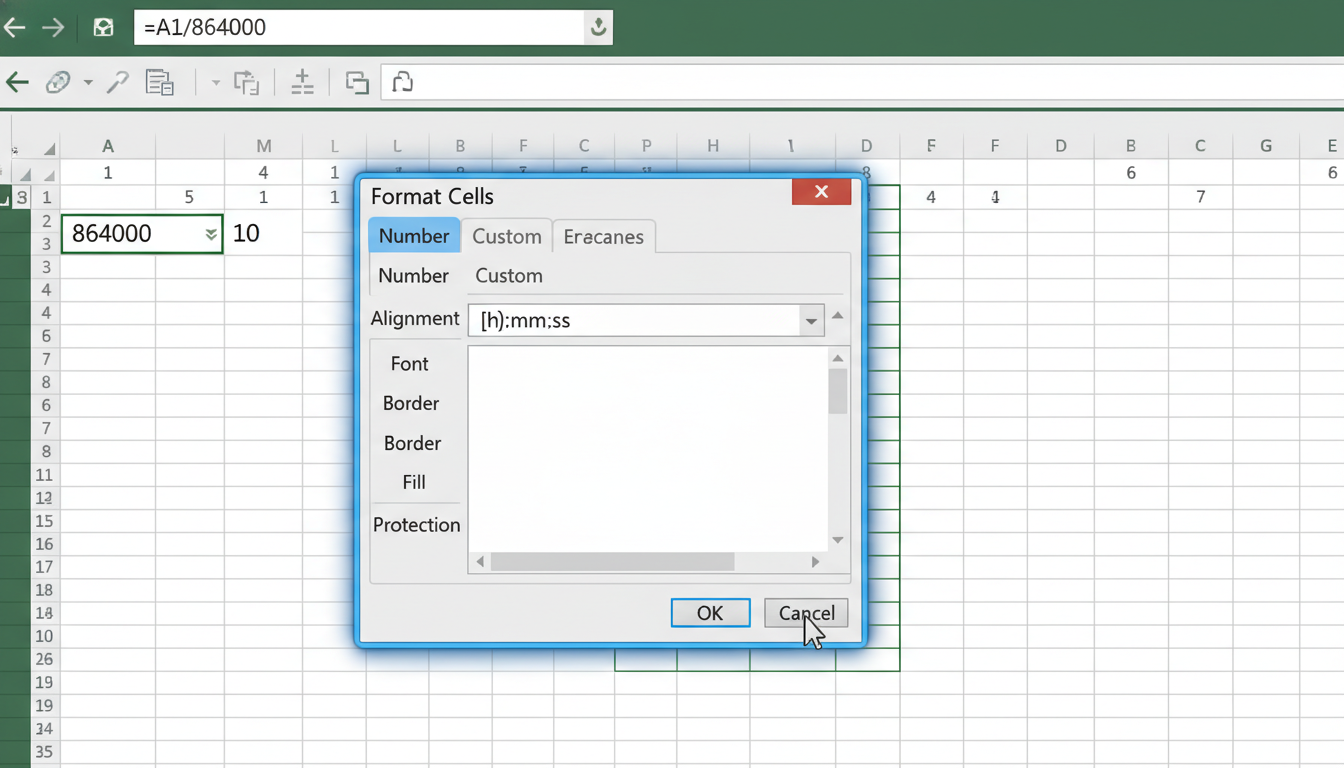Click the icon left of the formula bar
The height and width of the screenshot is (768, 1344).
pos(103,27)
